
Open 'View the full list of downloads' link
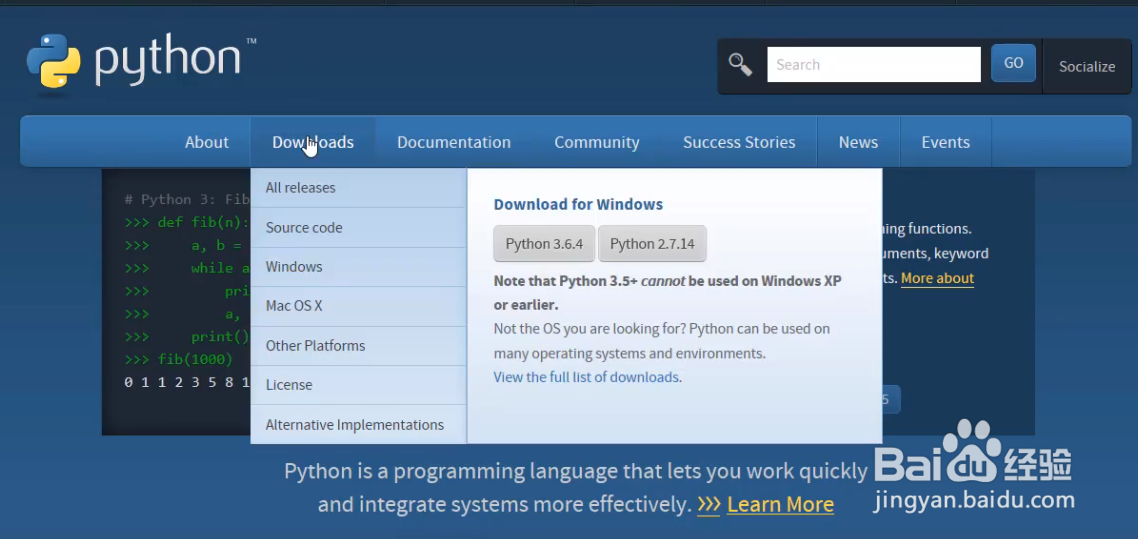(x=586, y=377)
